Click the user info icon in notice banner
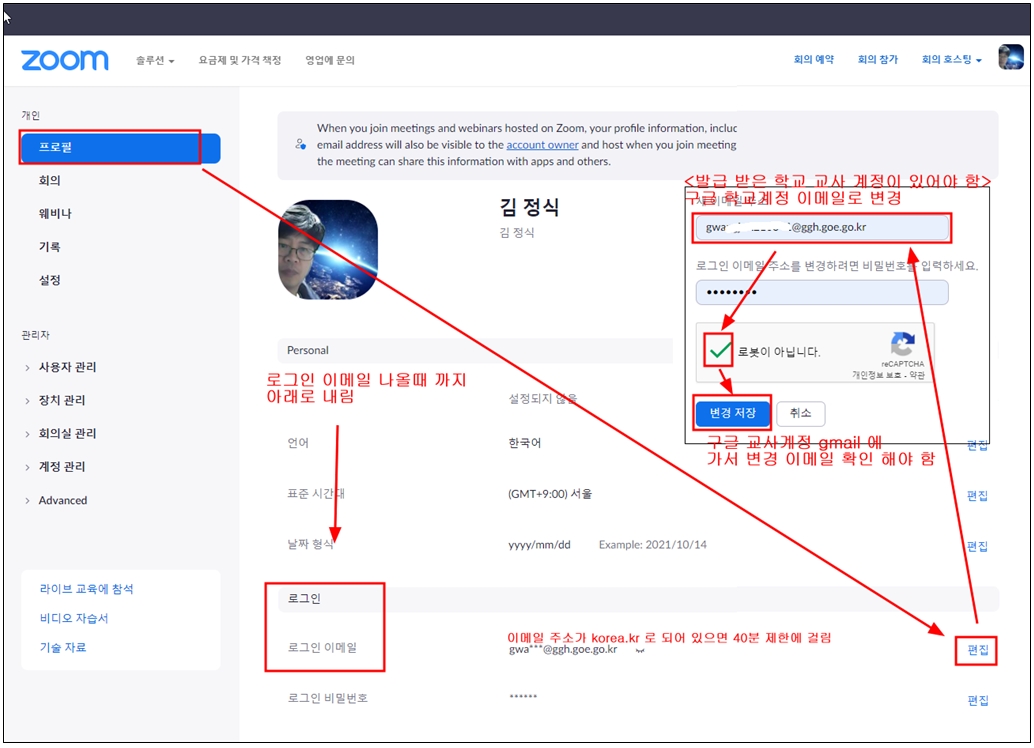 coord(300,144)
